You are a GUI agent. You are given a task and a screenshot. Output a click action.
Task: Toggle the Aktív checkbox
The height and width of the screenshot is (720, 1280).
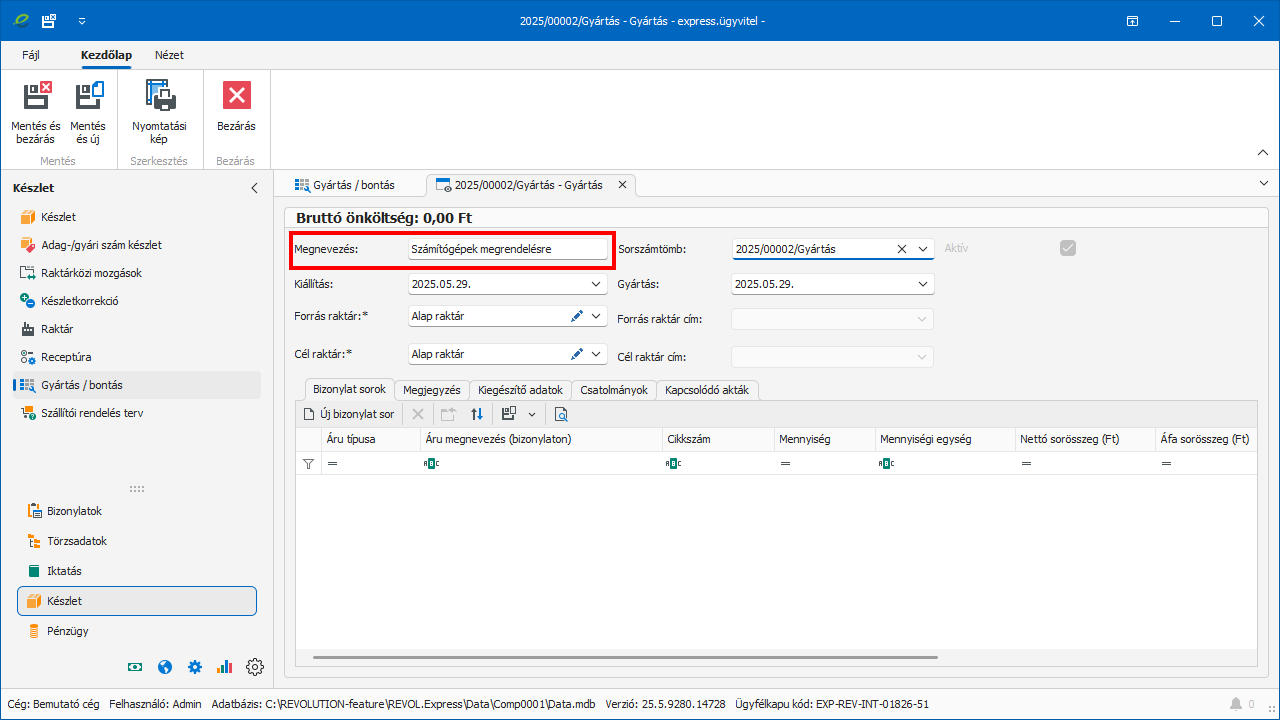point(1068,248)
